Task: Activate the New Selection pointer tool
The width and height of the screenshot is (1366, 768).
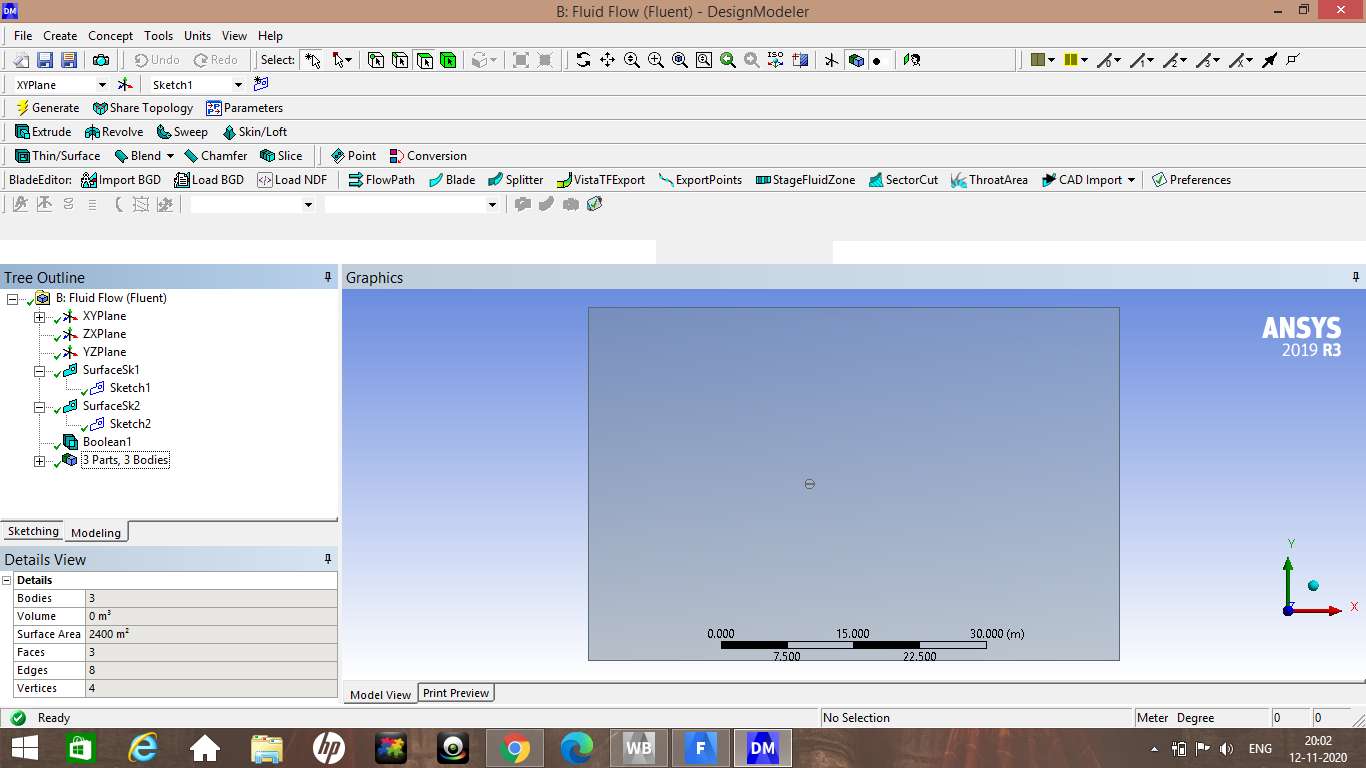Action: (x=313, y=60)
